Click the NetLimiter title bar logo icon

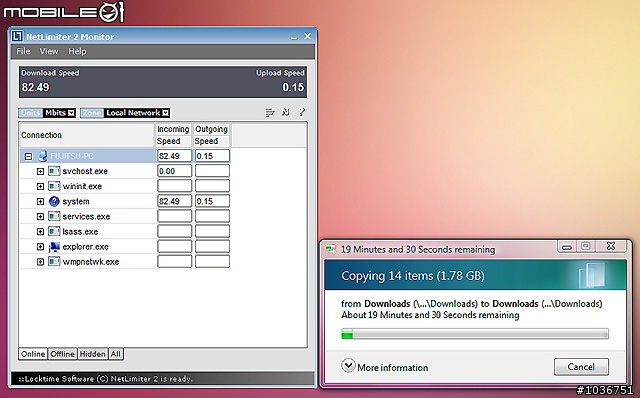17,36
